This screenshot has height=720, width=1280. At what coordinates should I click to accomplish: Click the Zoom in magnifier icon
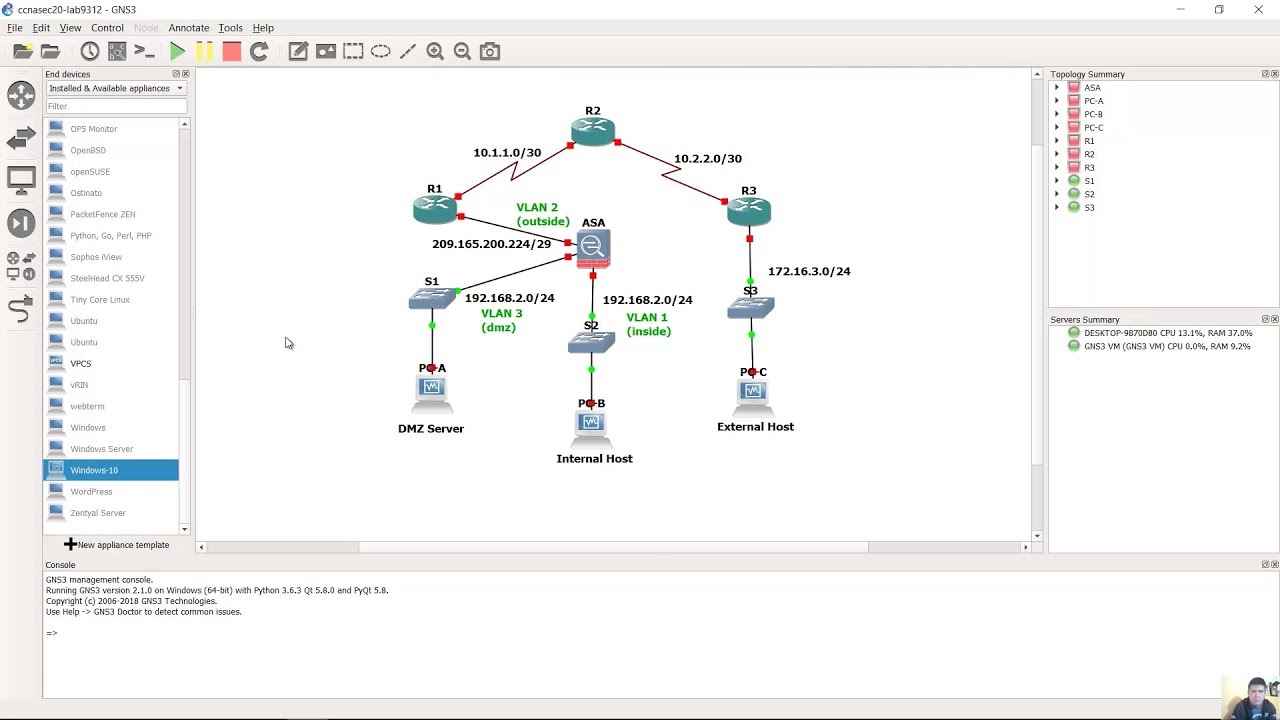click(x=435, y=51)
